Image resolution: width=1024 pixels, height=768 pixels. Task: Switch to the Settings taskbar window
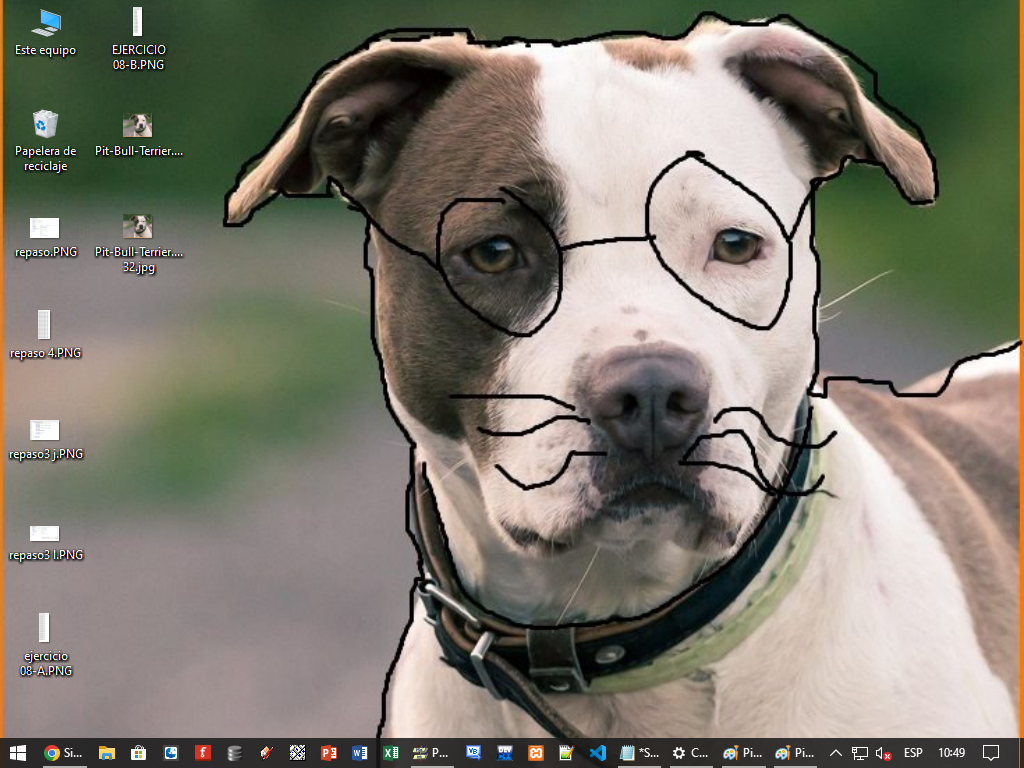point(690,753)
